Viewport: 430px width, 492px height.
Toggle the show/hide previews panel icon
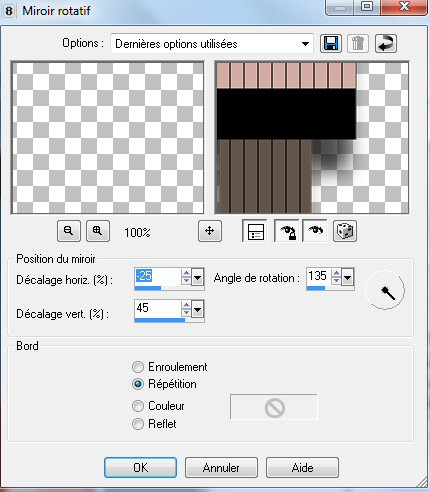tap(254, 231)
